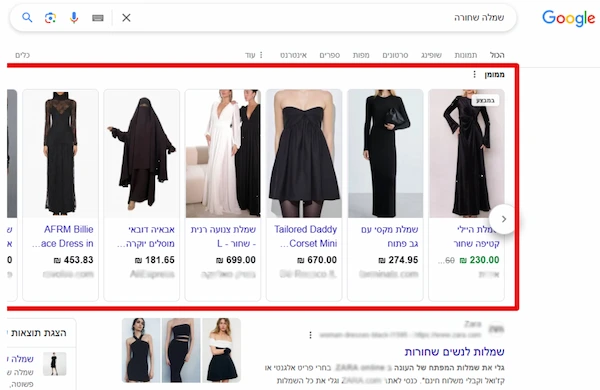Go to the סרטונים tab
This screenshot has width=600, height=390.
395,55
